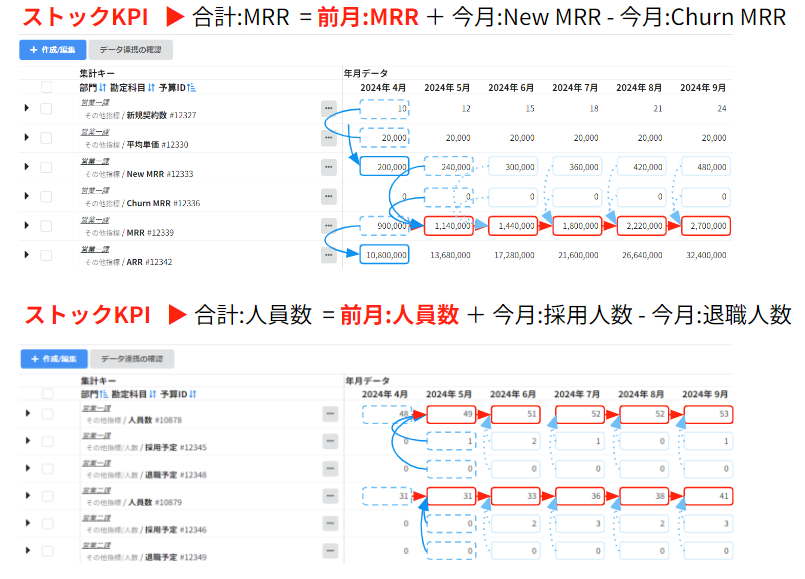This screenshot has height=579, width=805.
Task: Check the 採用予定 #12346 row checkbox
Action: (x=48, y=524)
